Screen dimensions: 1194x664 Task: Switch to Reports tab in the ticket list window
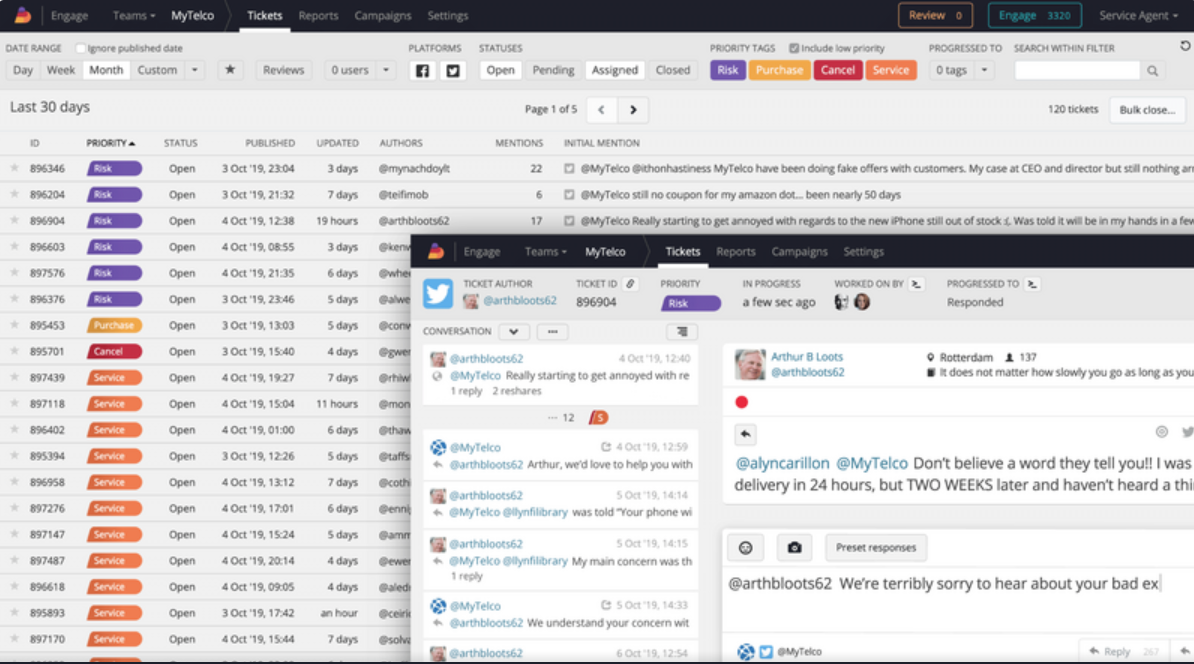pos(318,15)
